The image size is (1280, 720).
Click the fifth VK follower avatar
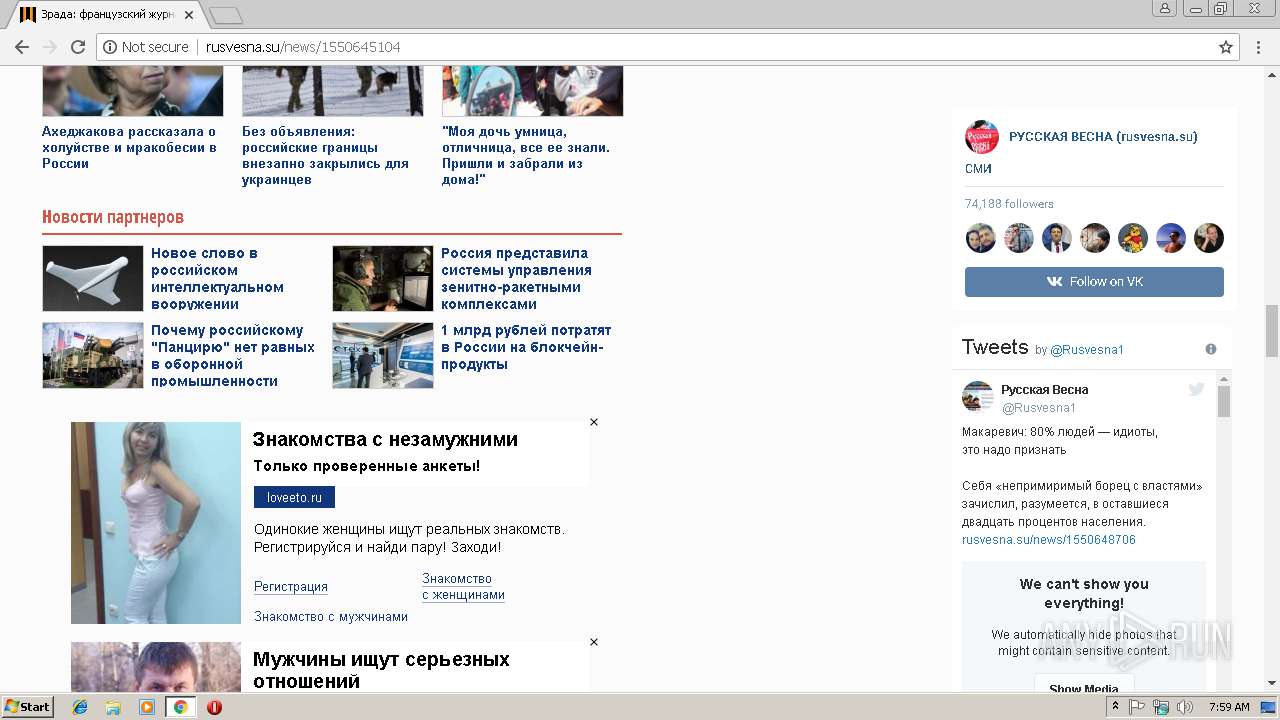pos(1133,238)
